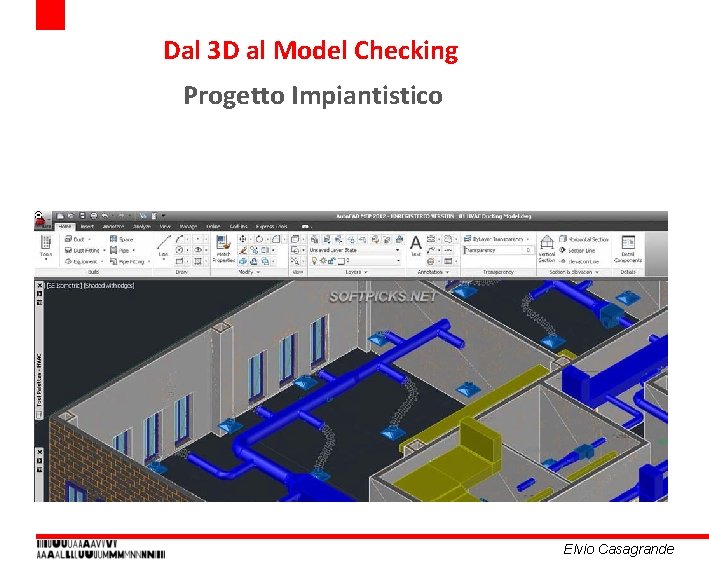
Task: Click the New file icon in quick access toolbar
Action: 60,216
